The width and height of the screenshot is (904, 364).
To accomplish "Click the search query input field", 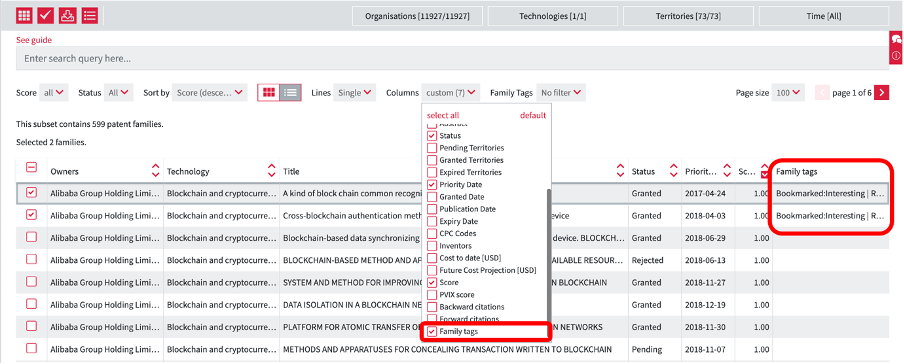I will pos(453,58).
